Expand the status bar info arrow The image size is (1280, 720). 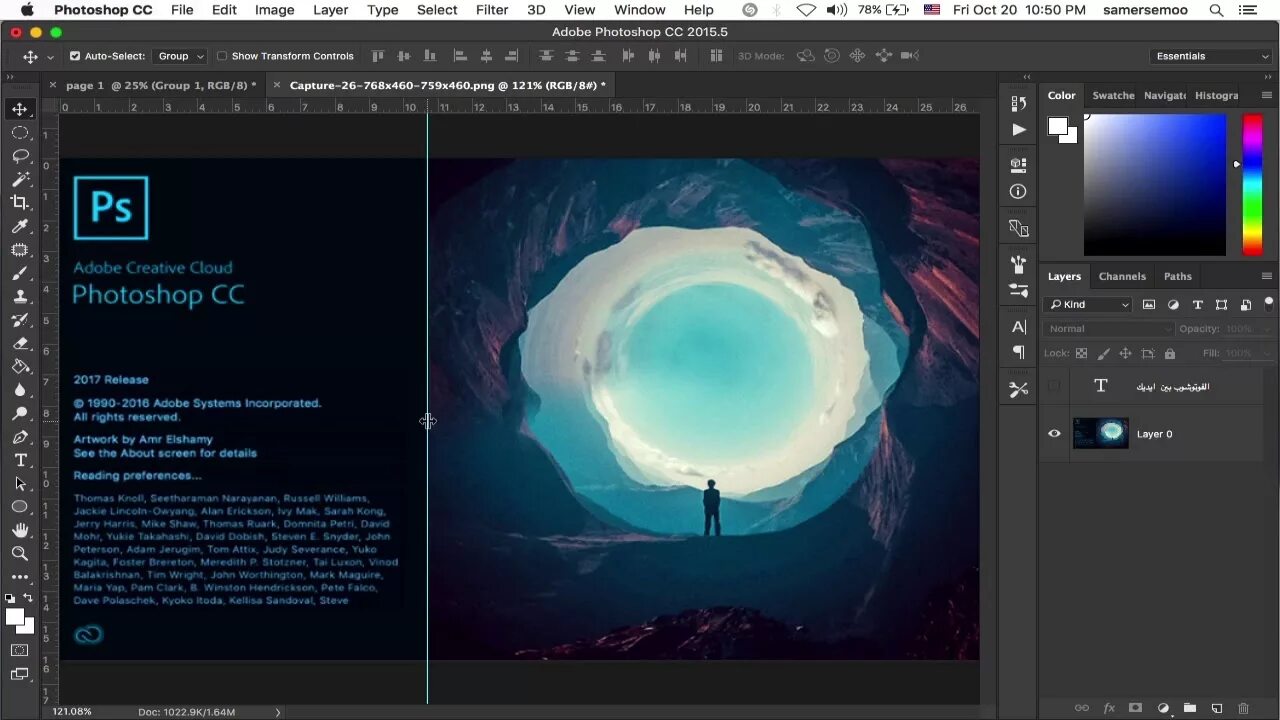point(278,712)
